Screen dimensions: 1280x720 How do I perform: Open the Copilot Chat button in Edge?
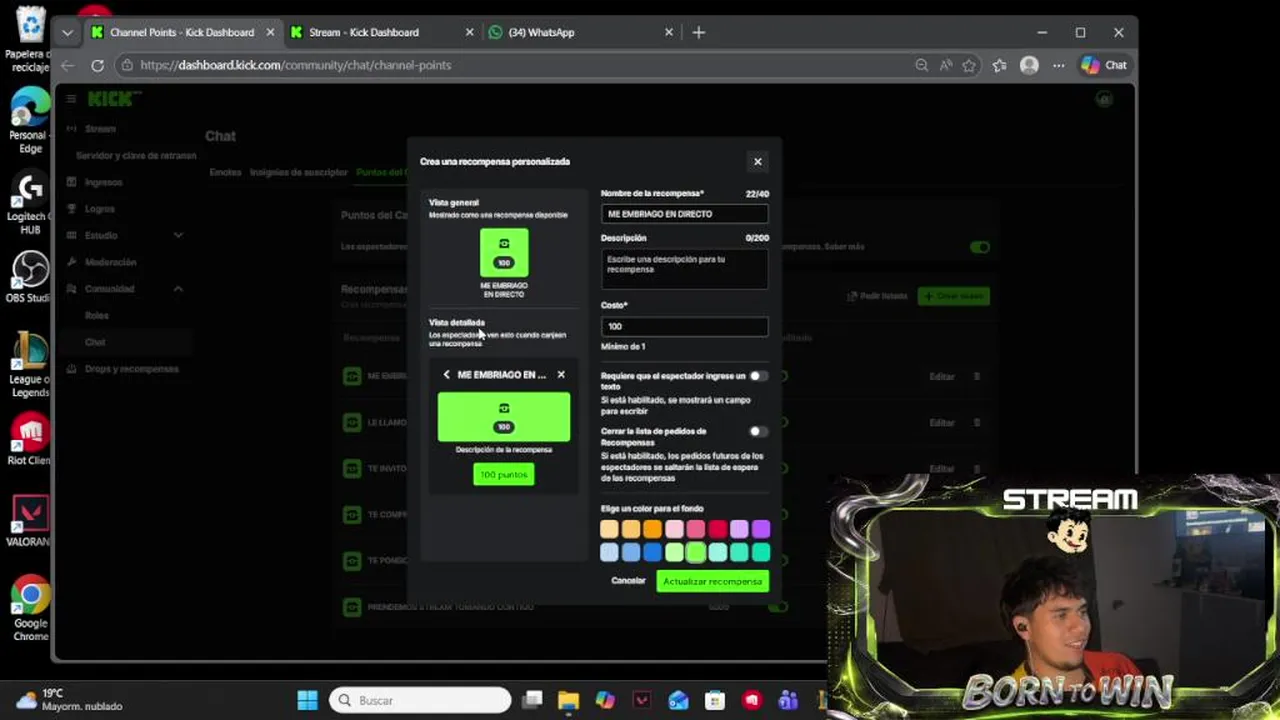pyautogui.click(x=1104, y=65)
